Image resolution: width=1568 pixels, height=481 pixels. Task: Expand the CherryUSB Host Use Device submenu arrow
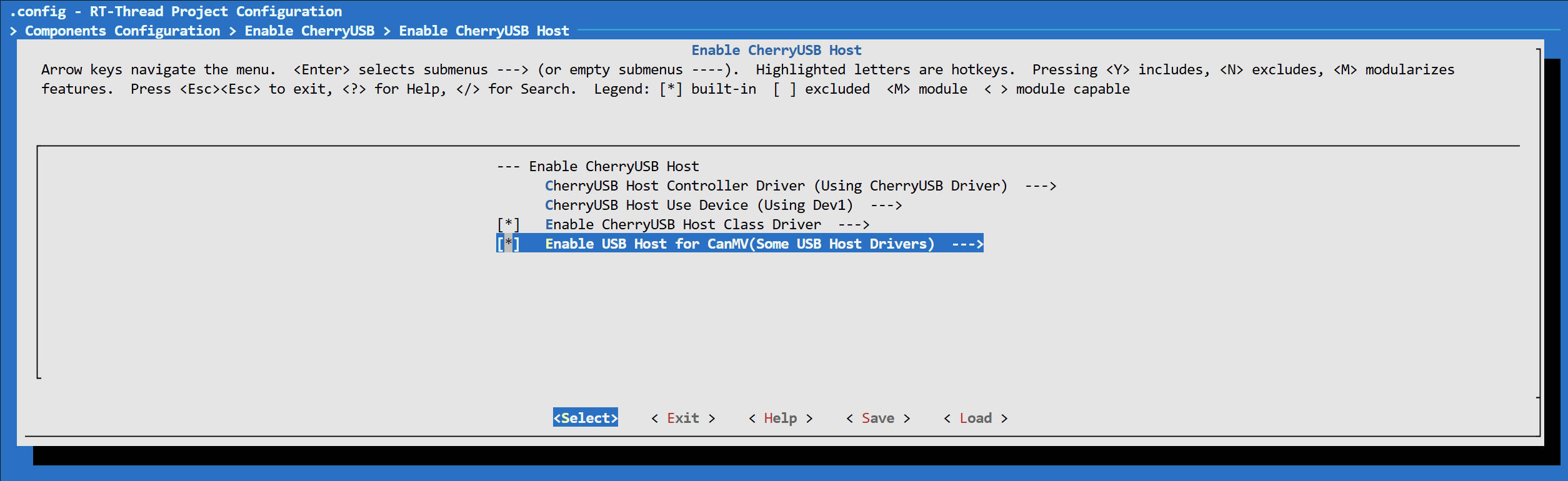[886, 205]
